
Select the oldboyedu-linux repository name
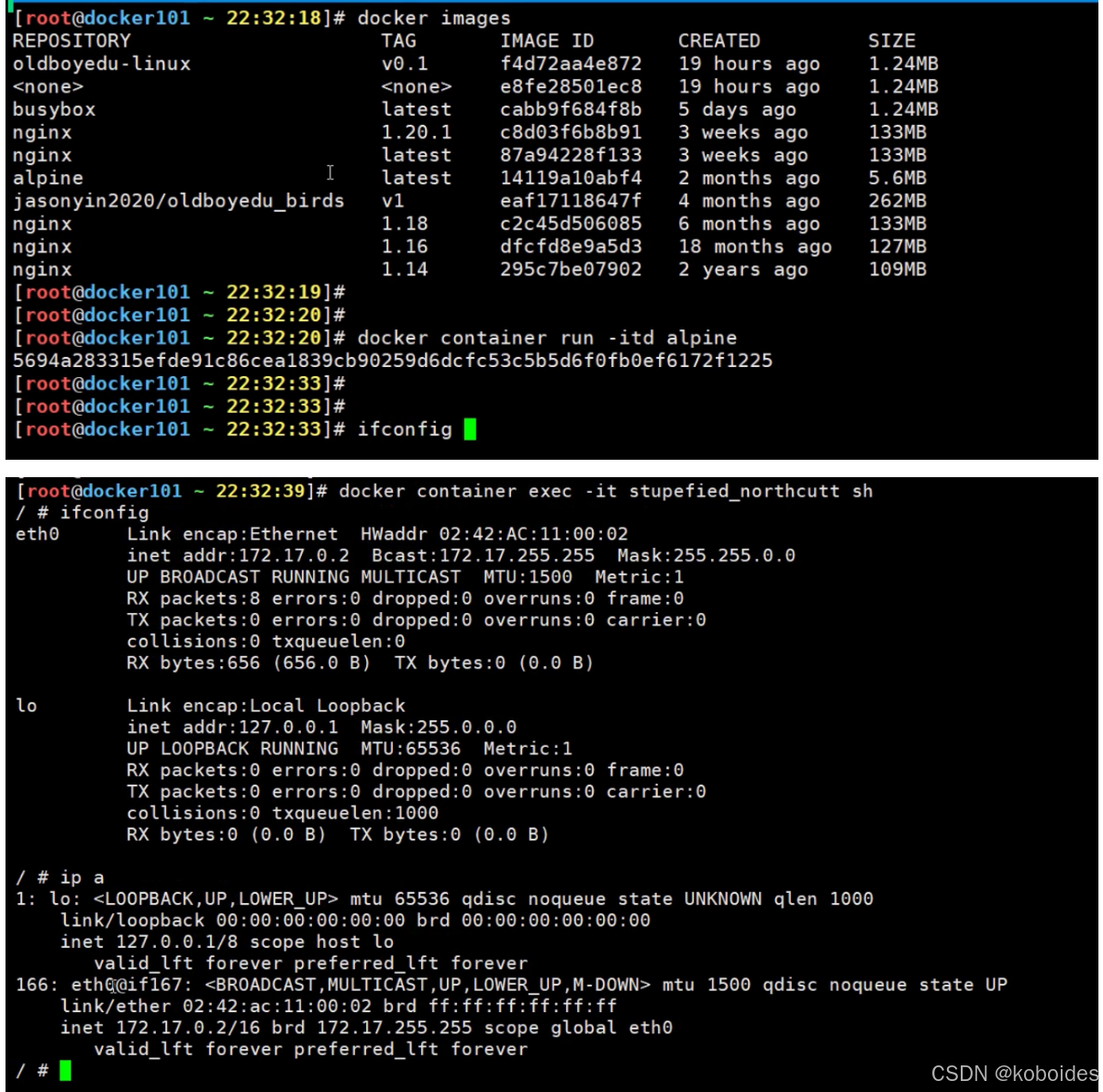(x=102, y=64)
